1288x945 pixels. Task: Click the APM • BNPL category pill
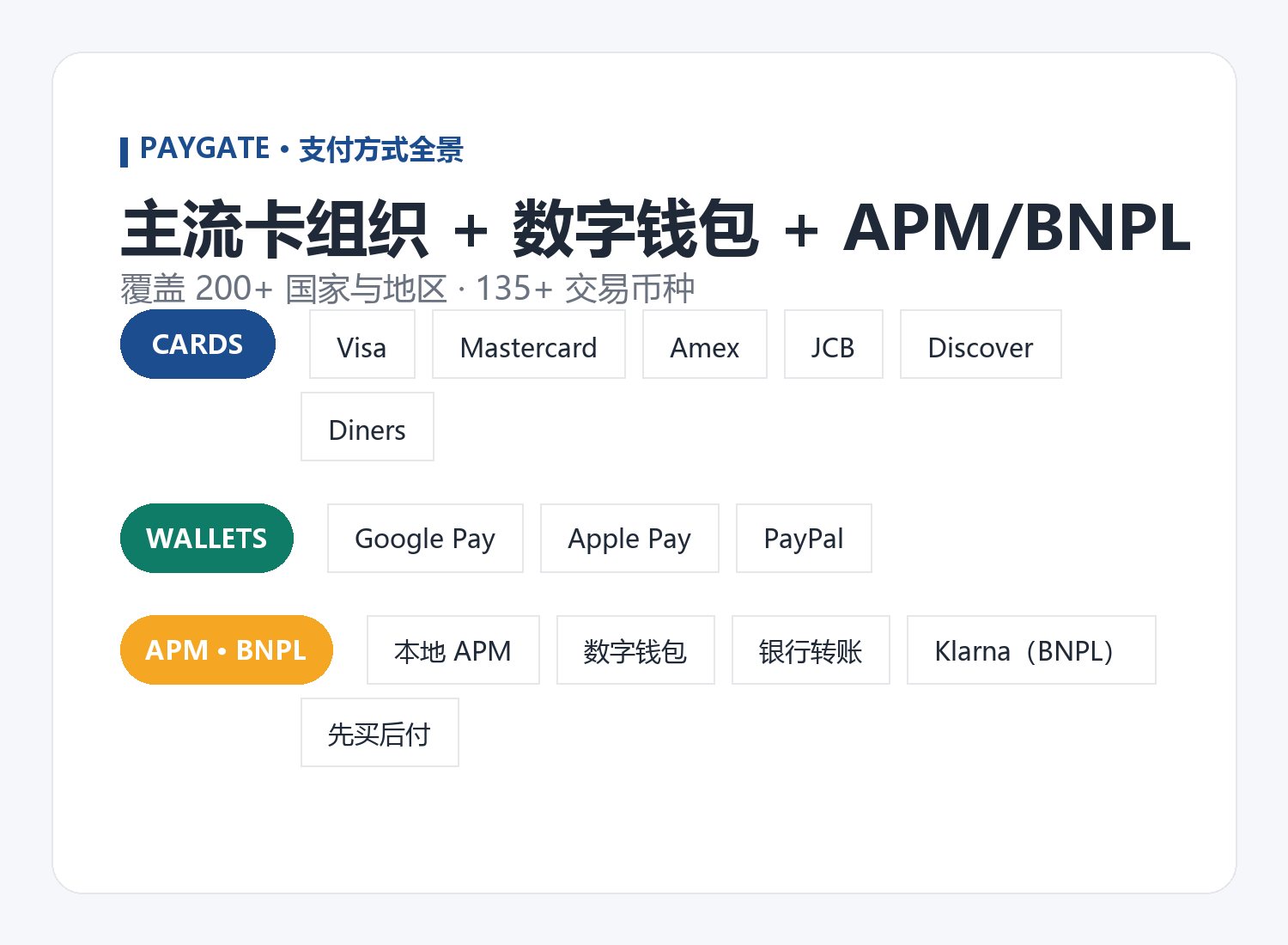tap(227, 650)
